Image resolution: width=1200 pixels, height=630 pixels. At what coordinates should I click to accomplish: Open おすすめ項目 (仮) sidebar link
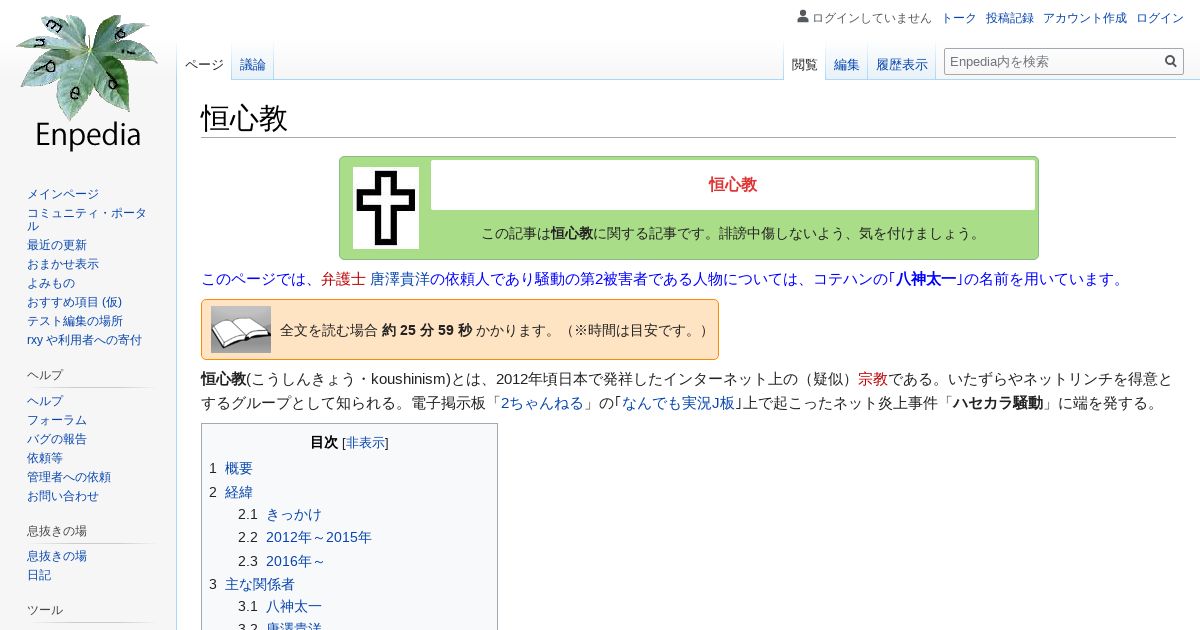[x=74, y=302]
